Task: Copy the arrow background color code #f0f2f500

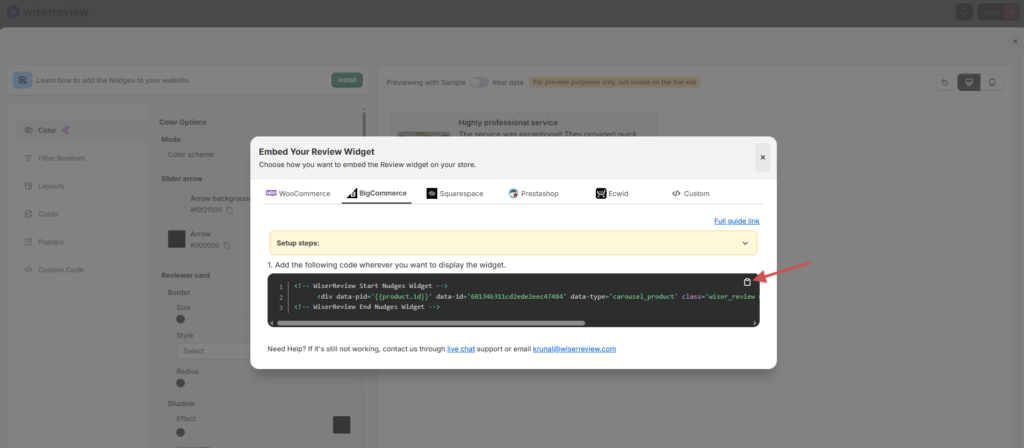Action: click(229, 210)
